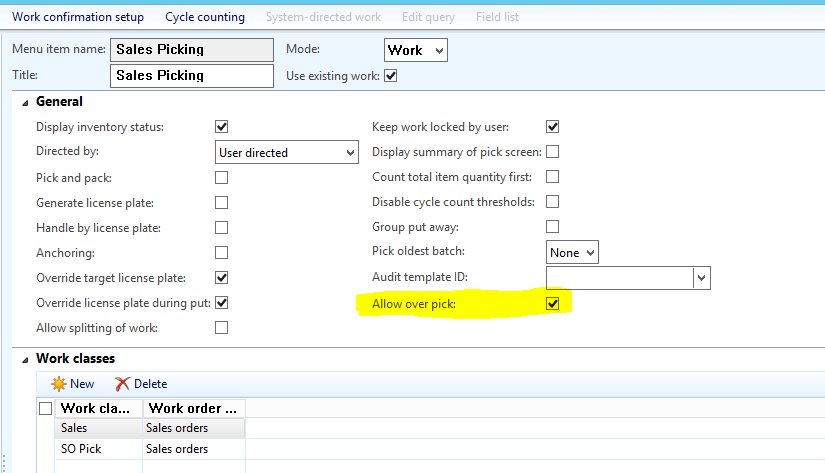This screenshot has width=825, height=473.
Task: Enable the Pick and pack checkbox
Action: click(x=222, y=177)
